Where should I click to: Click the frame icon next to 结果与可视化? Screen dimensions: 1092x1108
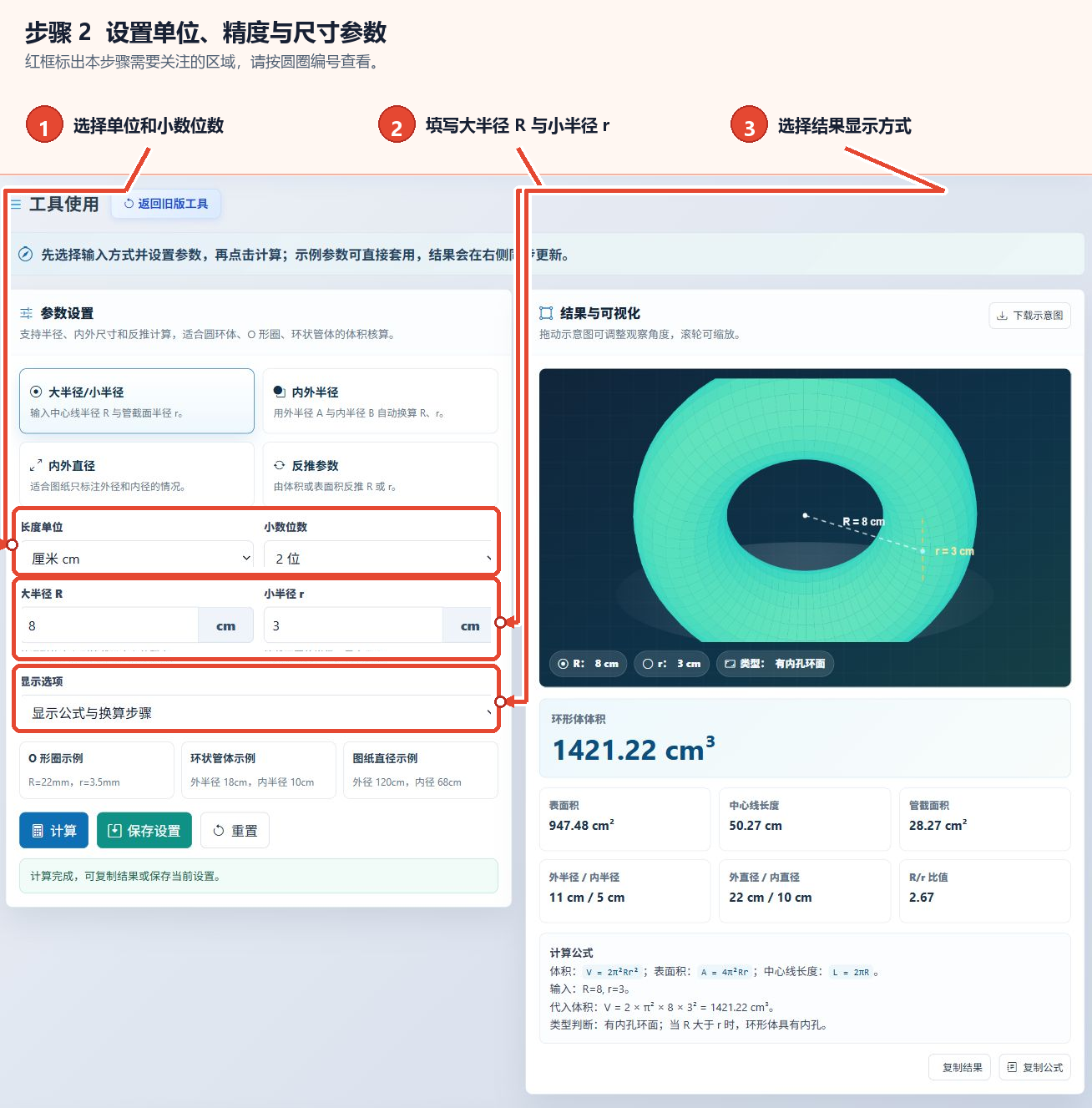pos(546,313)
